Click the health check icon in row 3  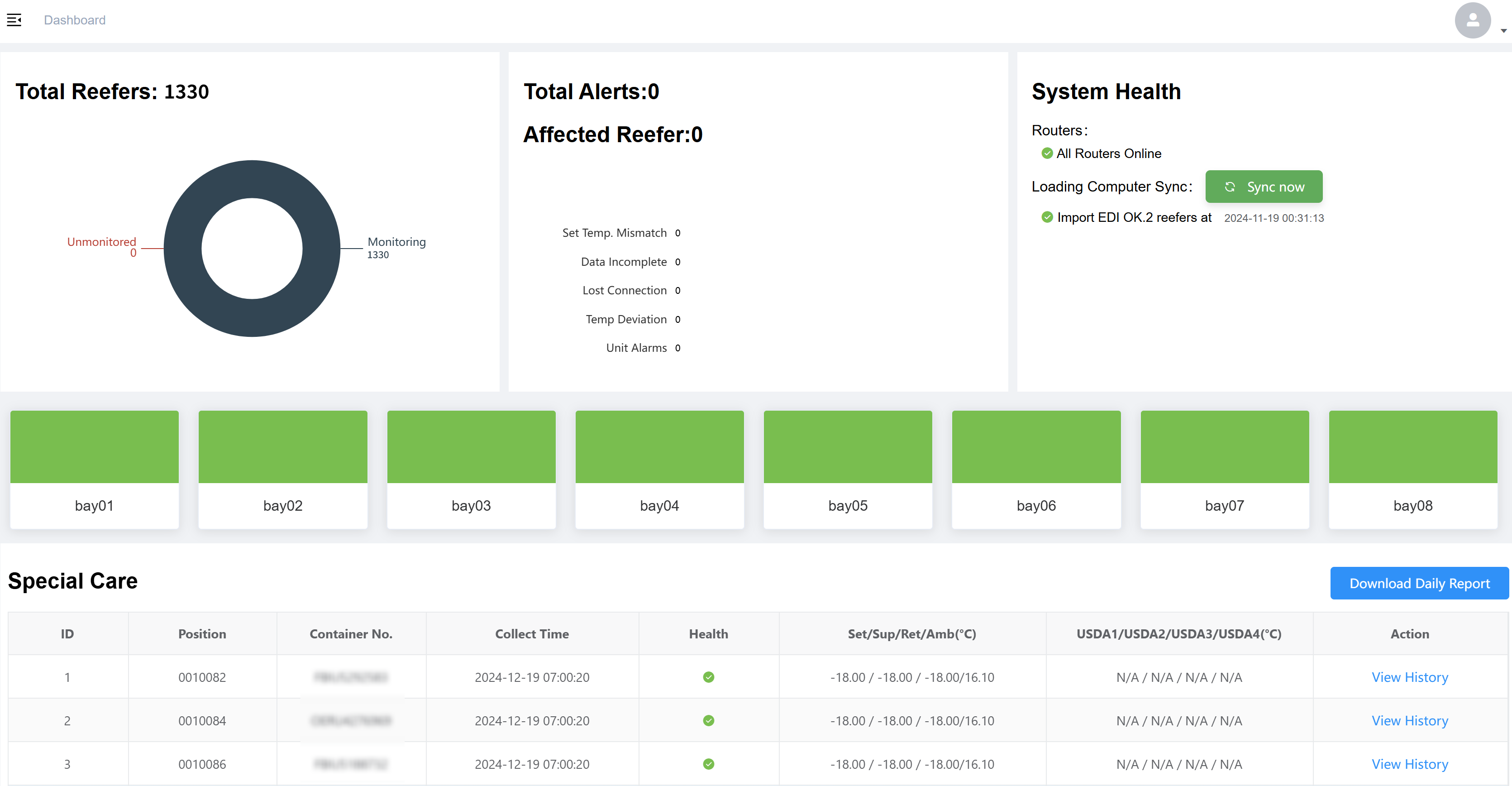708,764
